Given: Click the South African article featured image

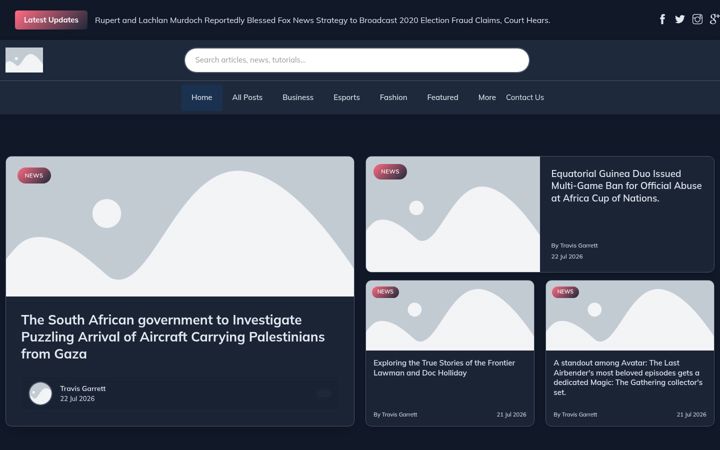Looking at the screenshot, I should (x=180, y=226).
